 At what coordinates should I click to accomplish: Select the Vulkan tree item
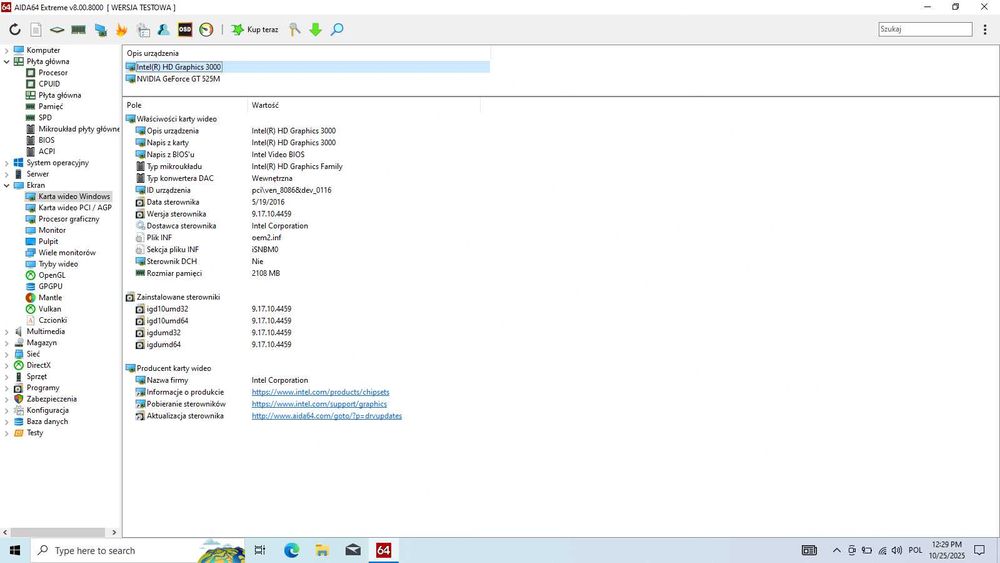pos(50,309)
